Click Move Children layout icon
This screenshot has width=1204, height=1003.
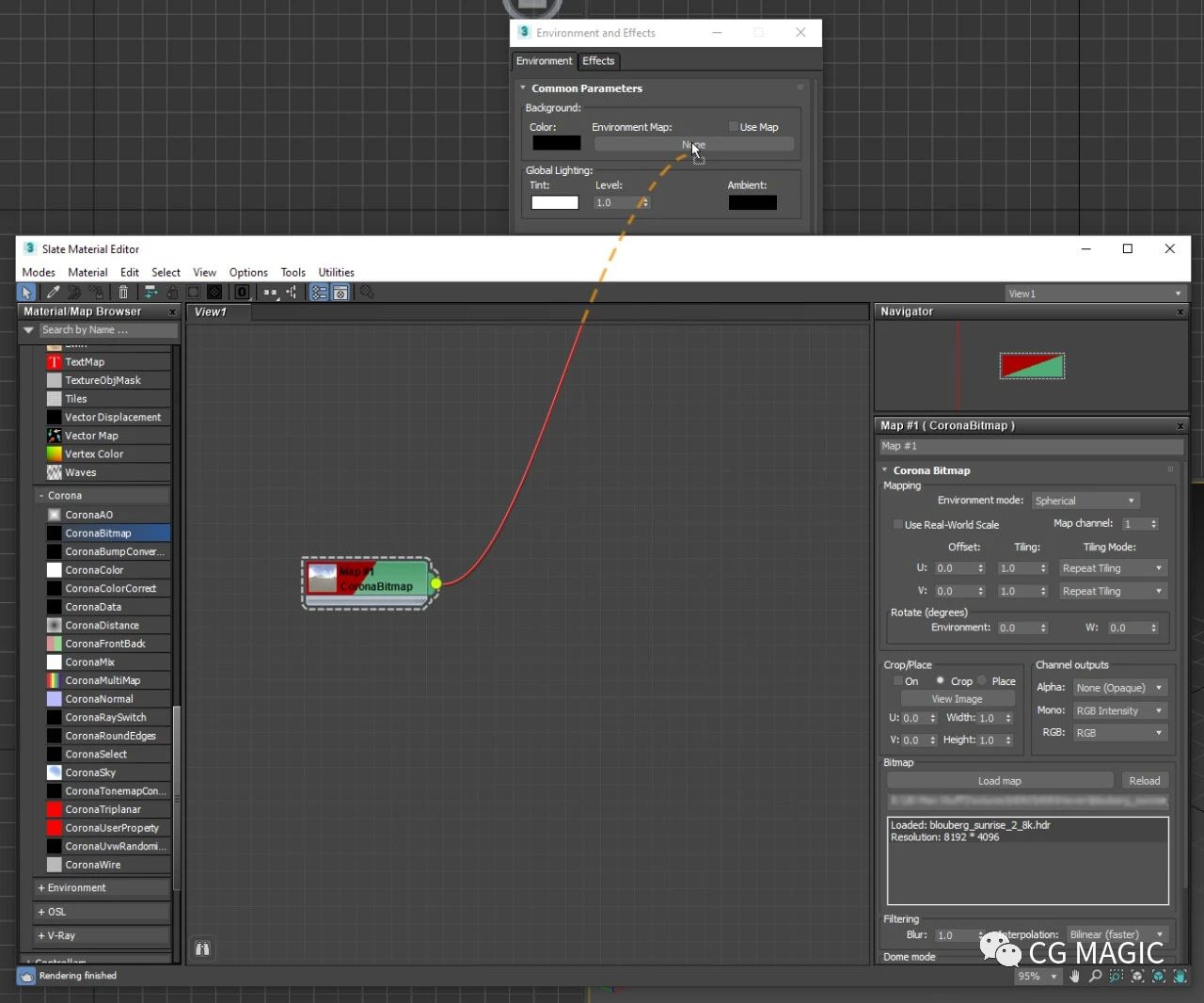150,293
